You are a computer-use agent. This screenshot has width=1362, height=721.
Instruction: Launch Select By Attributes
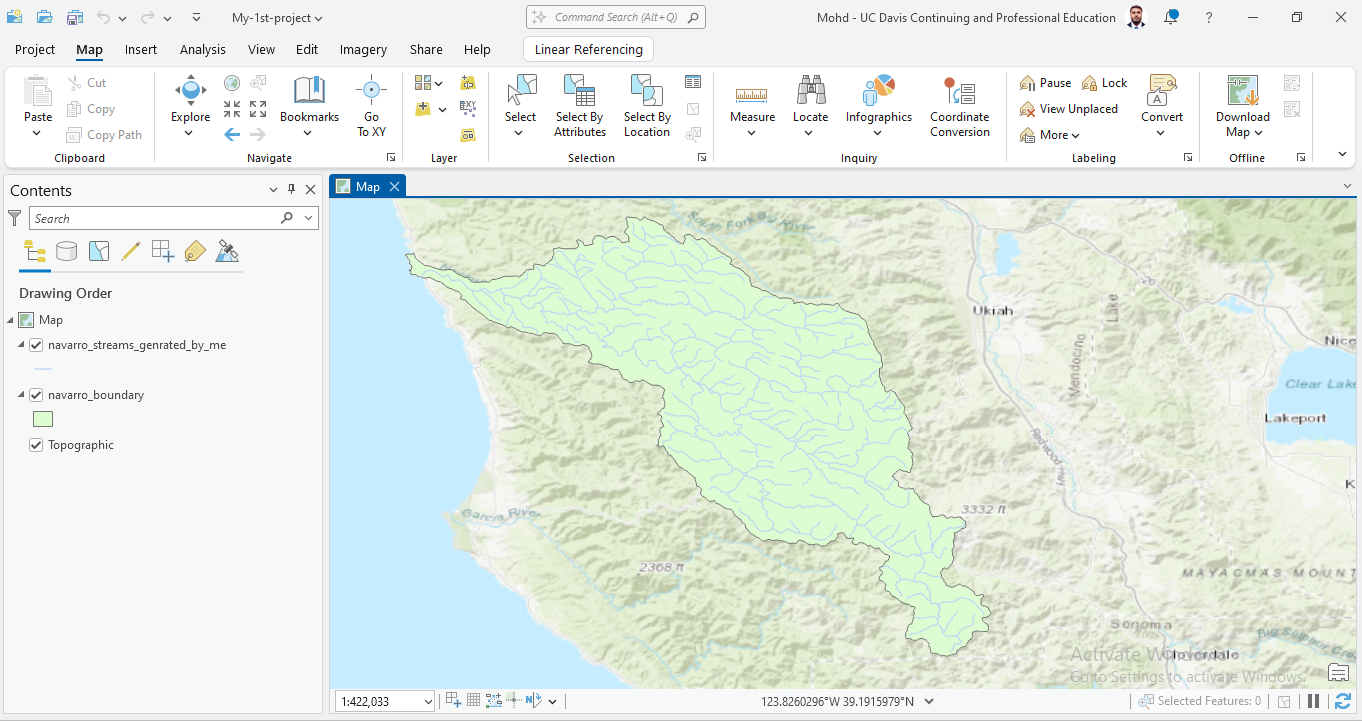(x=579, y=105)
